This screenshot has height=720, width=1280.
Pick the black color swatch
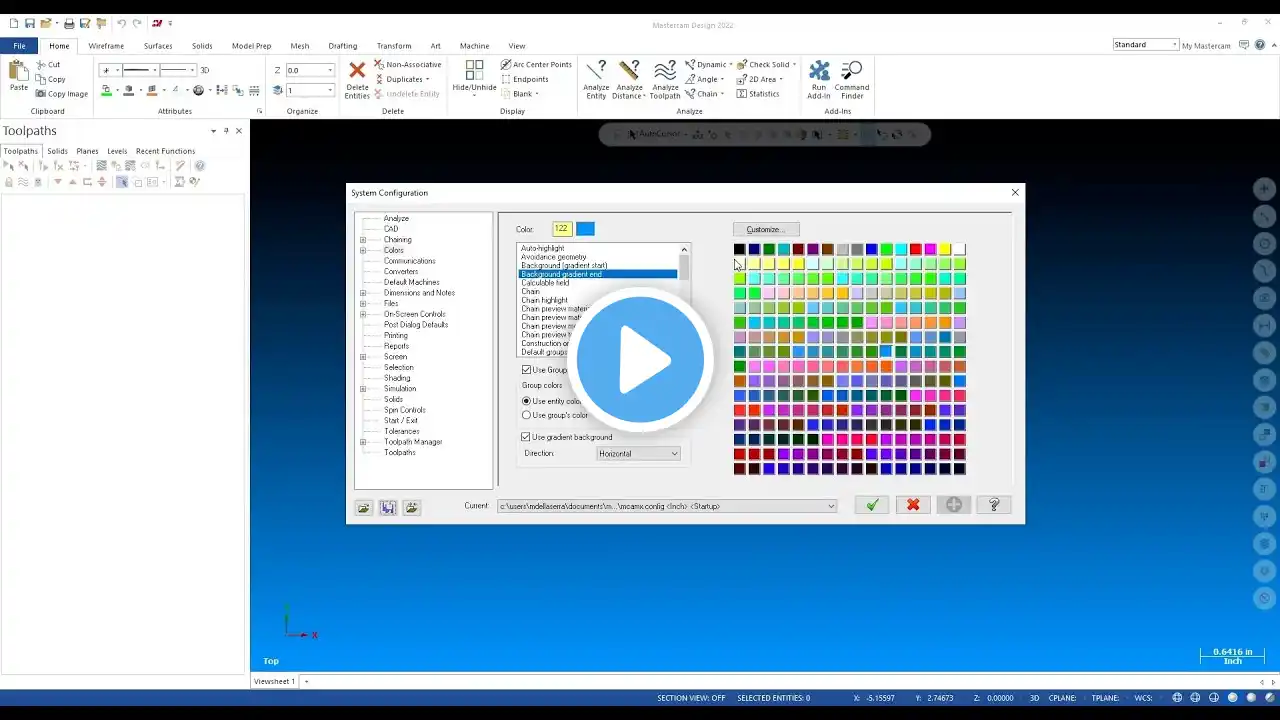739,249
